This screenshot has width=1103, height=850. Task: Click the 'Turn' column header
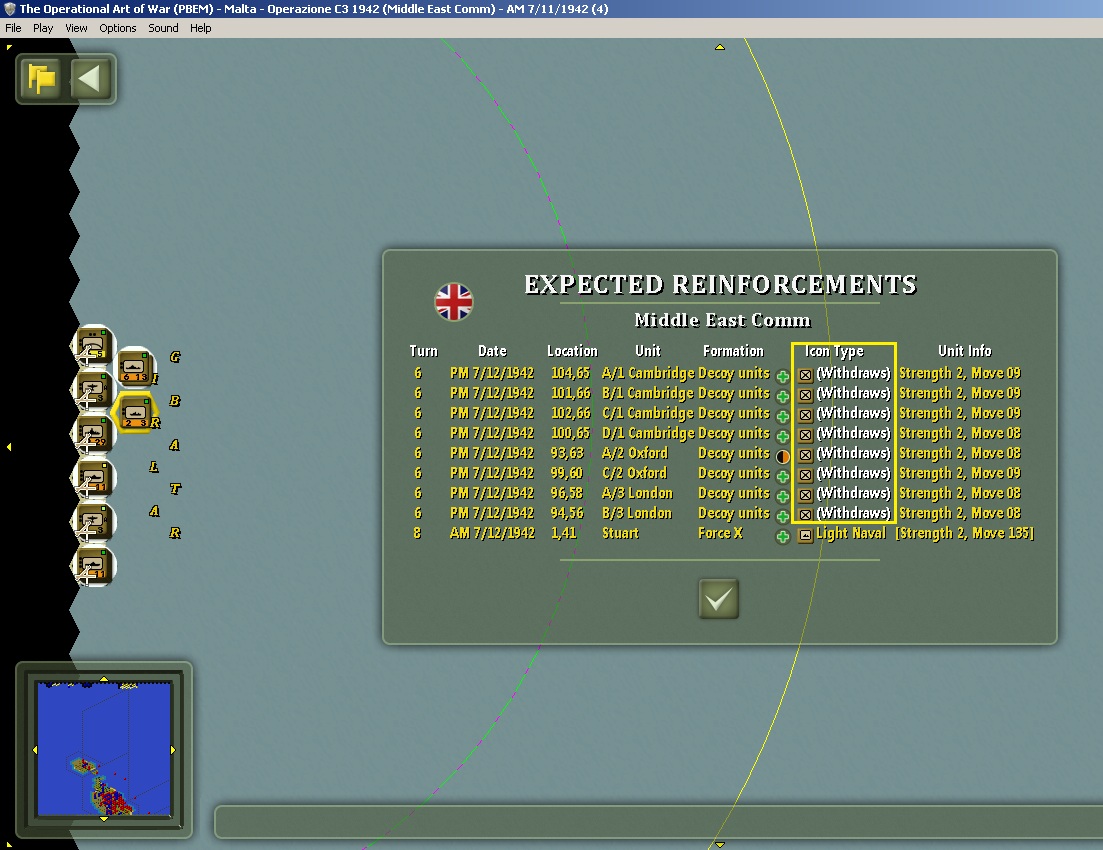point(423,350)
